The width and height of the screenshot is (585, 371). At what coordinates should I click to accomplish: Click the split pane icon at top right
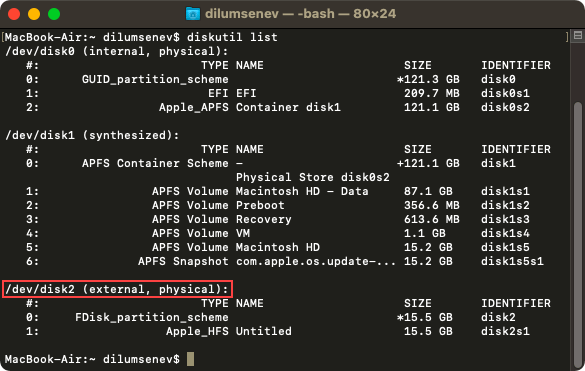[578, 35]
